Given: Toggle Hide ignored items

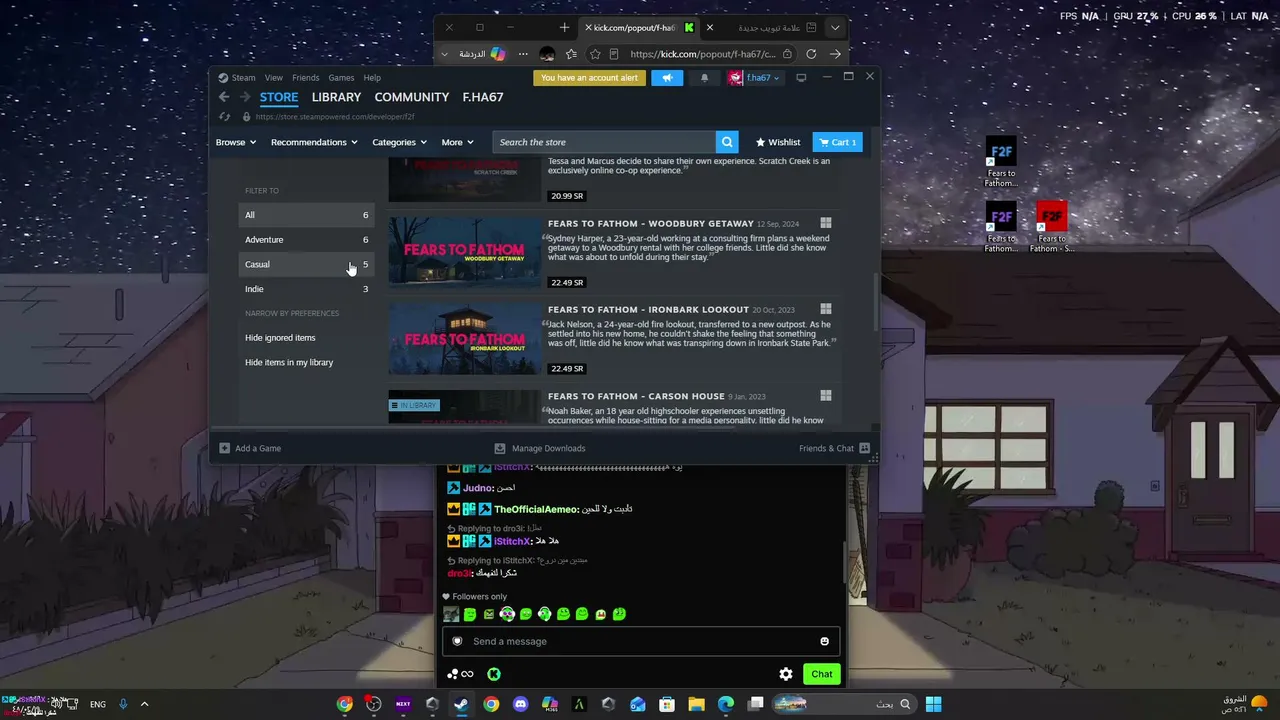Looking at the screenshot, I should pos(280,338).
